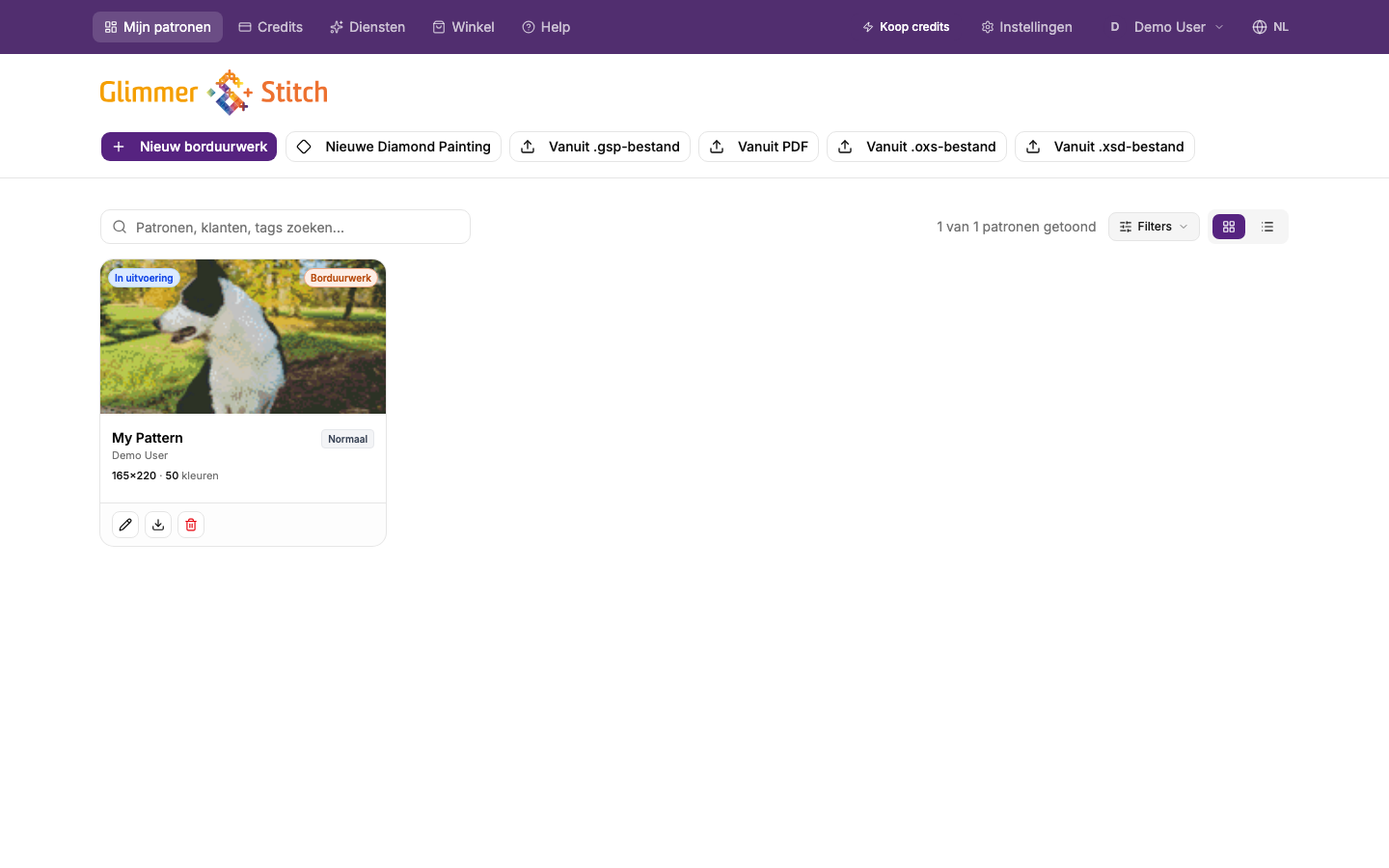This screenshot has width=1389, height=868.
Task: Click Koop credits button
Action: point(906,27)
